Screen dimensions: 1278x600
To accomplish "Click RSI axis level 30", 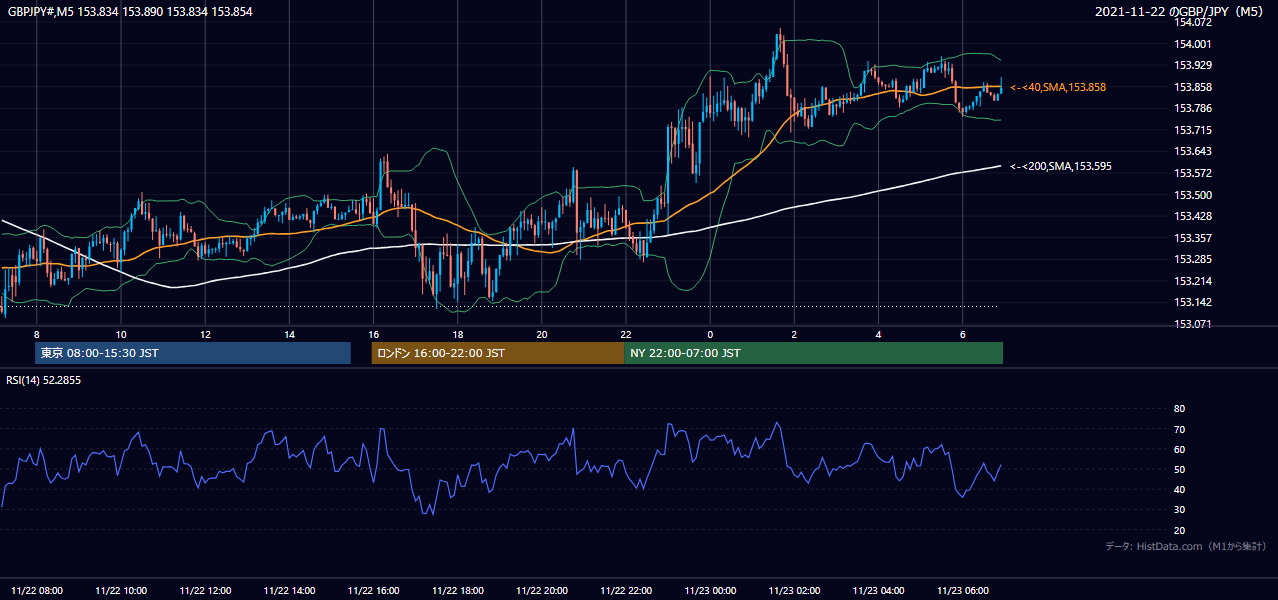I will pos(1179,510).
